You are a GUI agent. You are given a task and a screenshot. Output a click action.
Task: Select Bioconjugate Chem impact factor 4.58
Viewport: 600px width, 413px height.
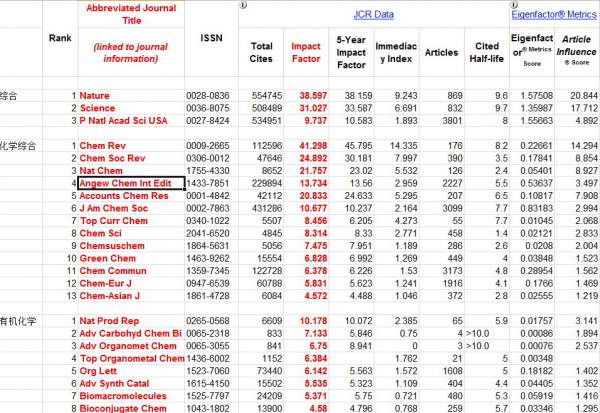pyautogui.click(x=318, y=408)
